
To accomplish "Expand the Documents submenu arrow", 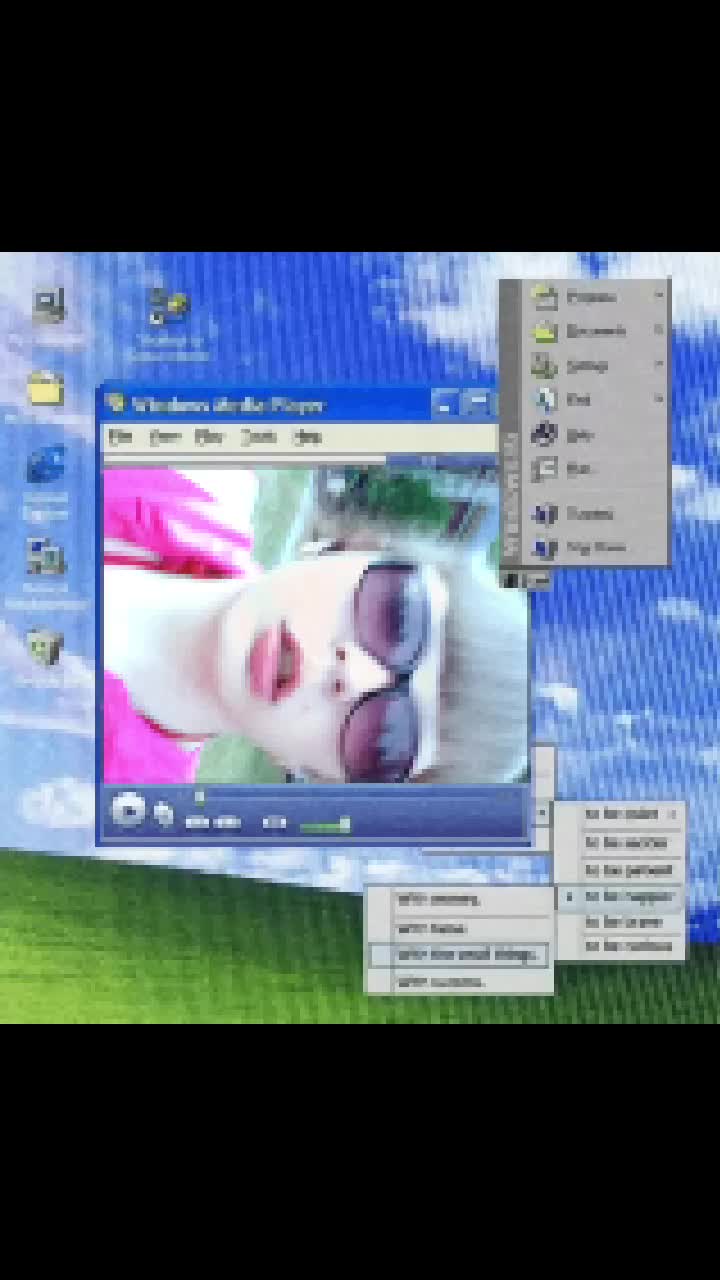I will click(659, 330).
